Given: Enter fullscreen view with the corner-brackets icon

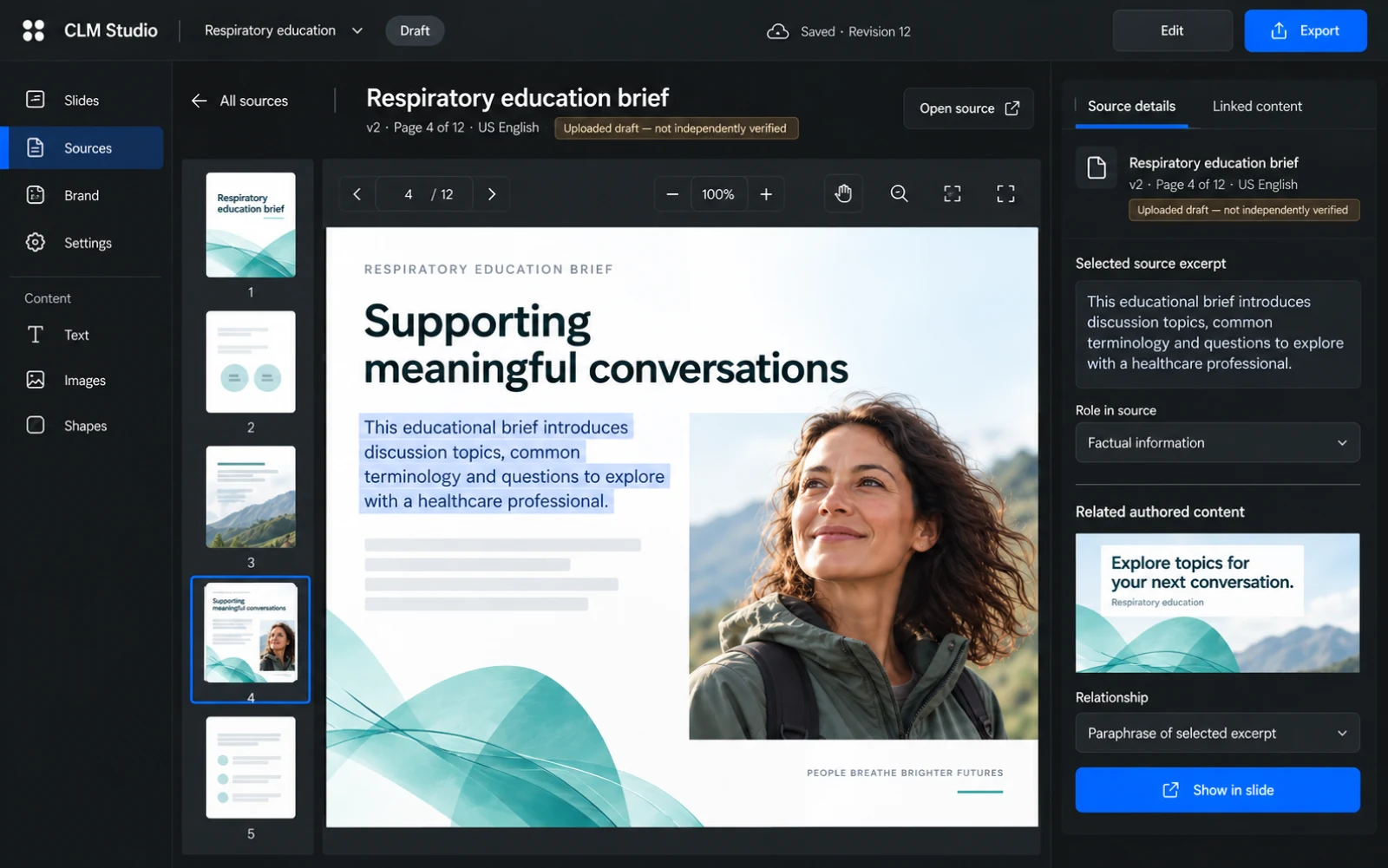Looking at the screenshot, I should point(1005,194).
